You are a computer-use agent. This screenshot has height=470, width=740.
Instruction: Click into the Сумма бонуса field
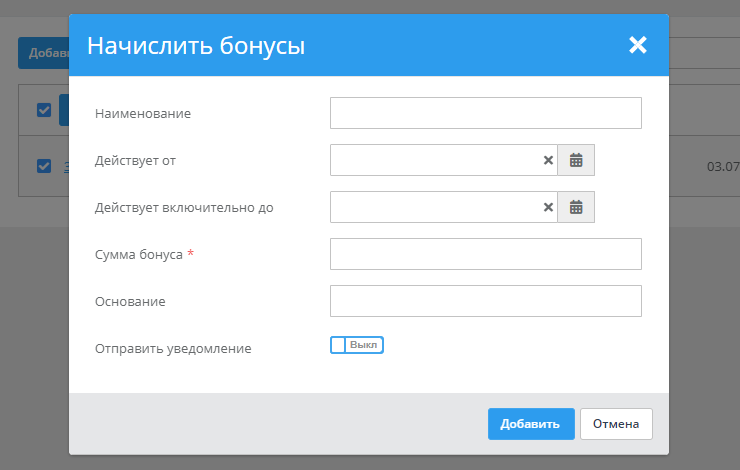tap(485, 254)
